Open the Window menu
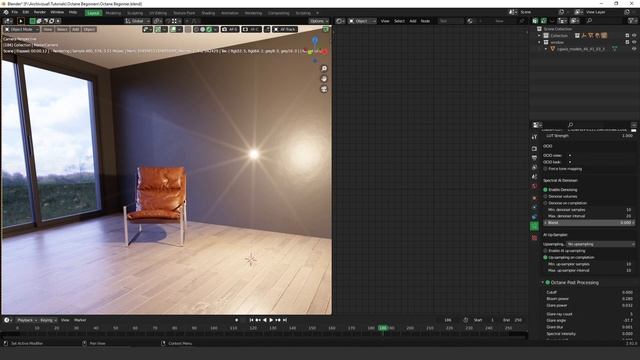This screenshot has height=360, width=640. [x=57, y=12]
